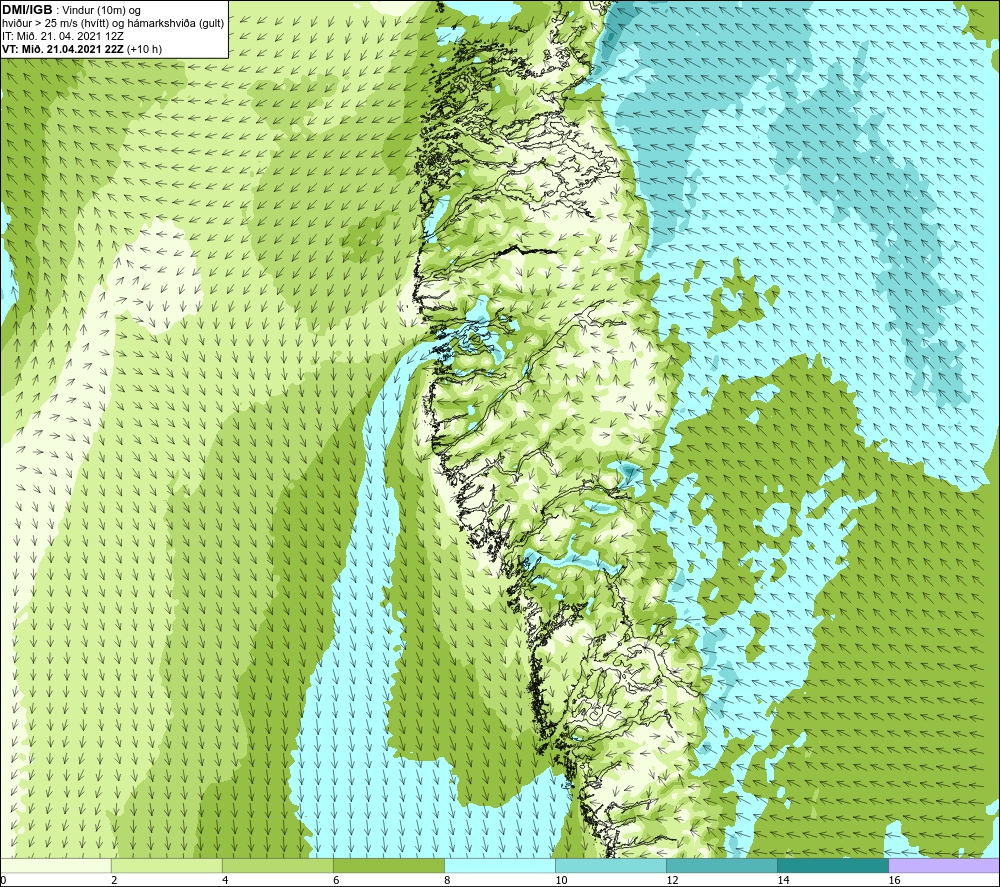Image resolution: width=1000 pixels, height=887 pixels.
Task: Click the legend tick label '4'
Action: [x=224, y=880]
